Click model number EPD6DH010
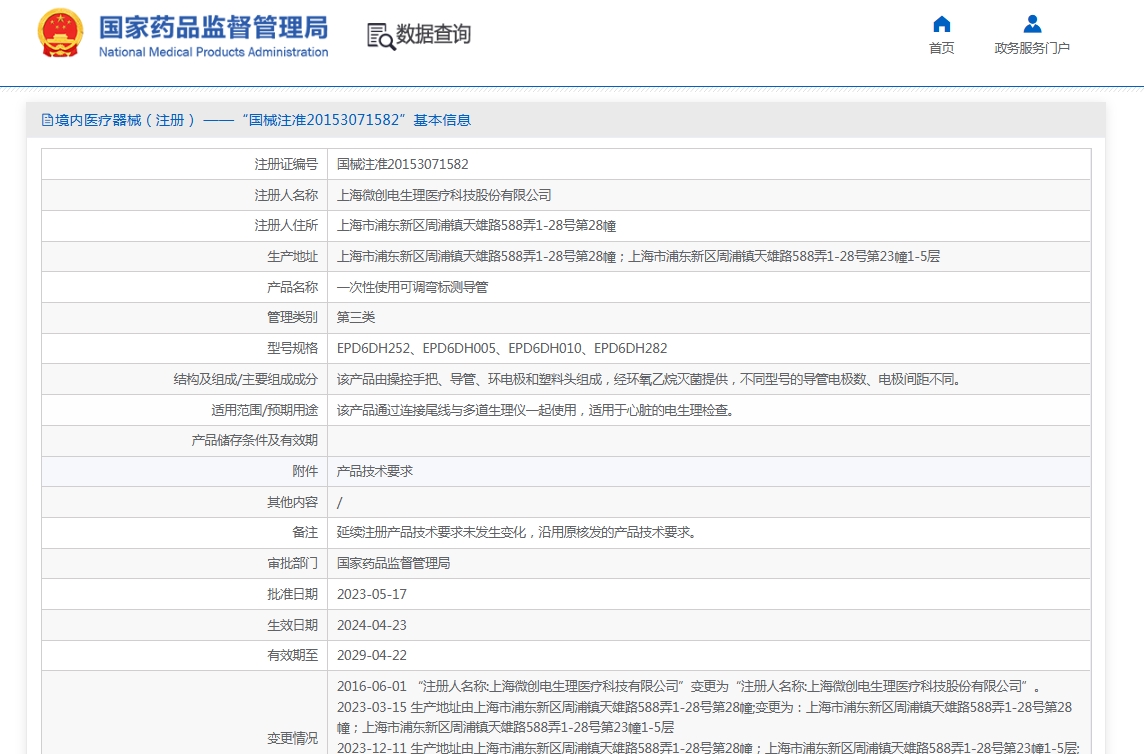Image resolution: width=1144 pixels, height=754 pixels. (x=545, y=348)
